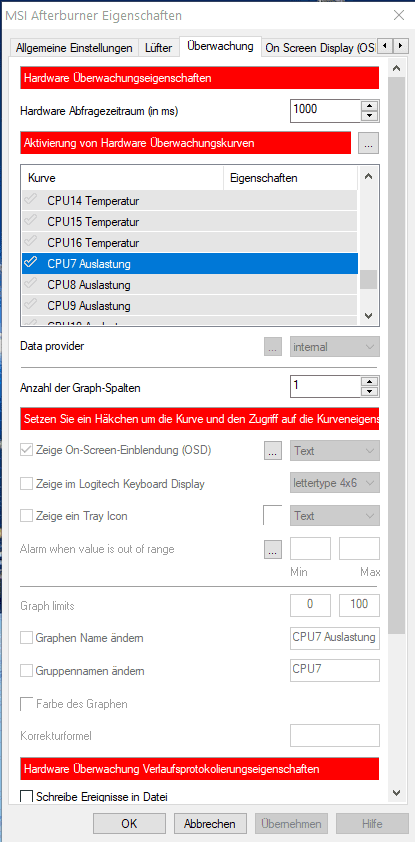This screenshot has height=842, width=415.
Task: Open Data provider internal dropdown
Action: coord(334,347)
